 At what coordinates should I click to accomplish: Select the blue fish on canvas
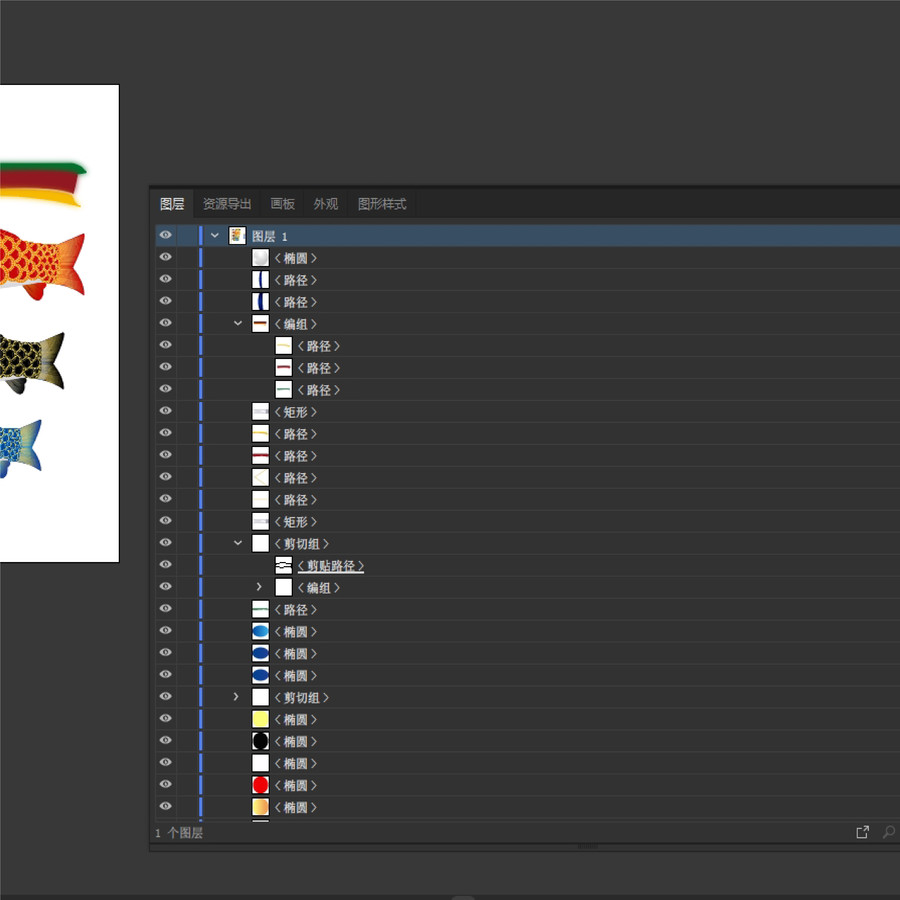tap(21, 447)
